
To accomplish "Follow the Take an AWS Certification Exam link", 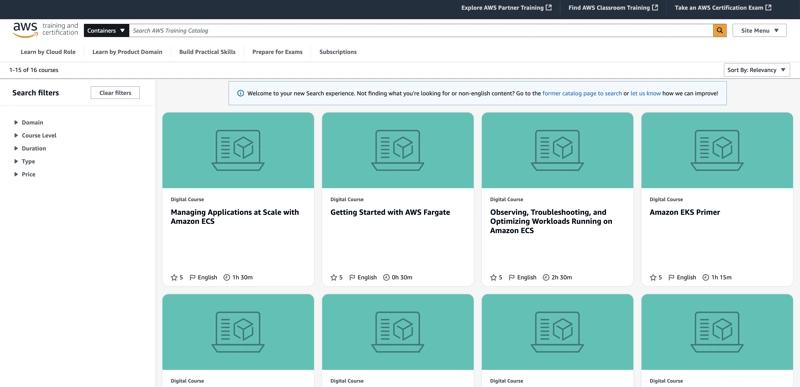I will (722, 8).
